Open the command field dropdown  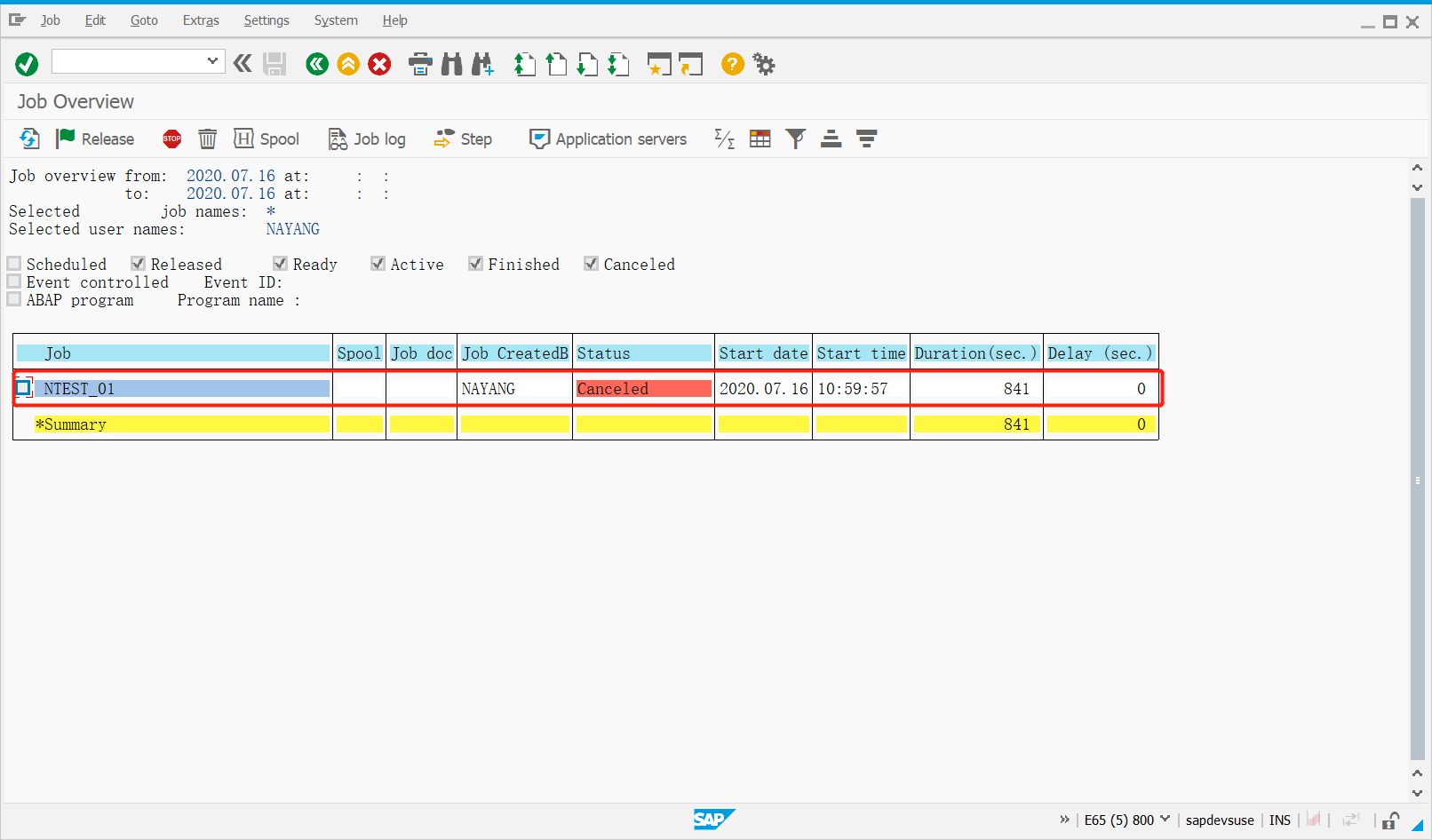coord(213,62)
